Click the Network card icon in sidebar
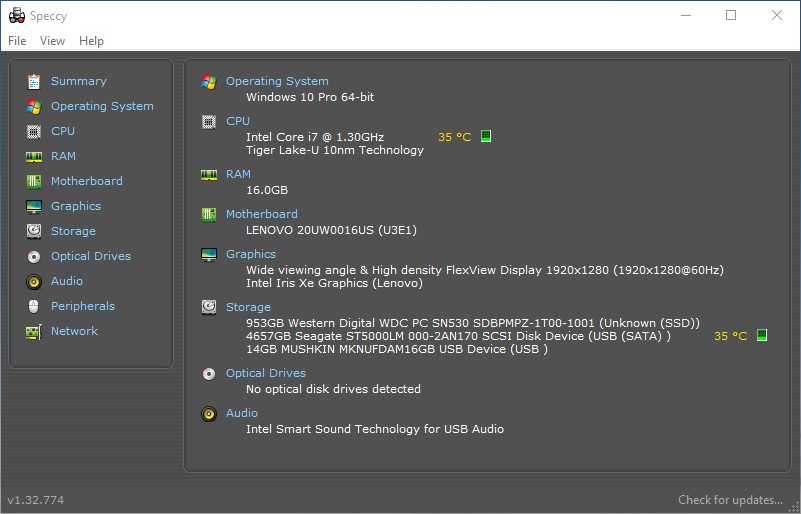Viewport: 801px width, 514px height. pyautogui.click(x=34, y=332)
